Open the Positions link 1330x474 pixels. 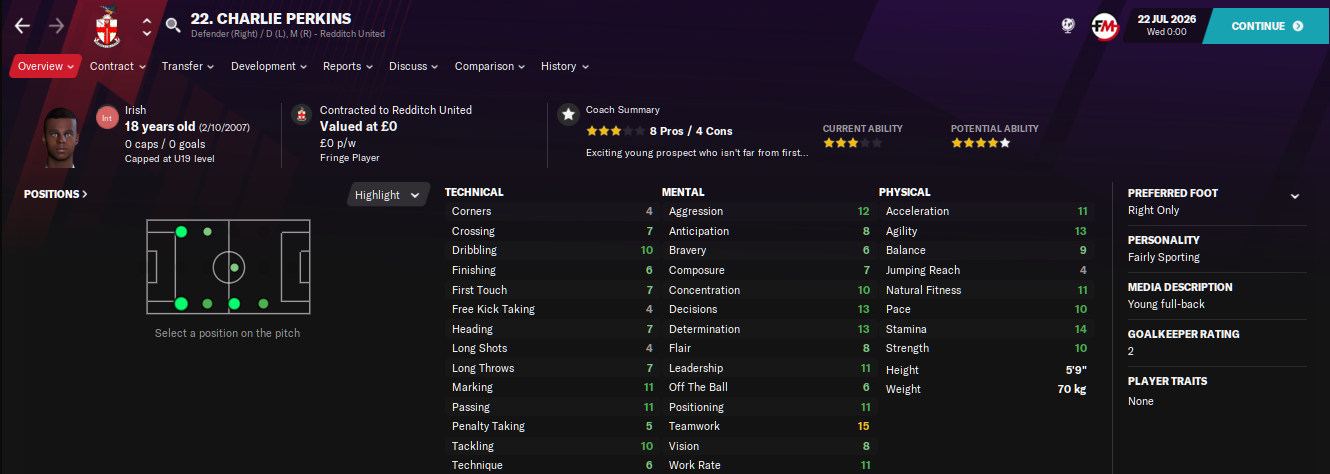click(56, 194)
